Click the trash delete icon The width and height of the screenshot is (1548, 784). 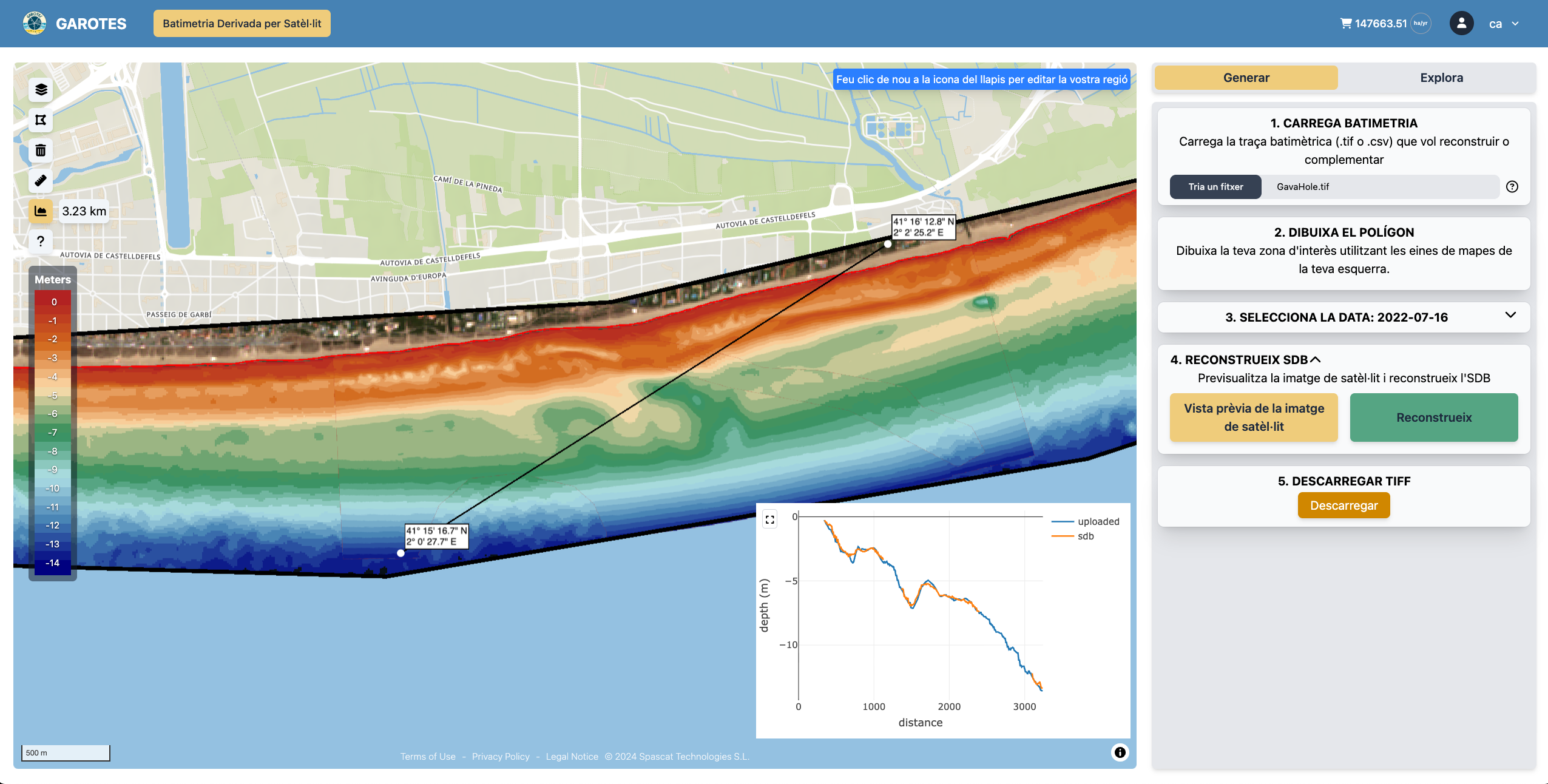pos(41,150)
